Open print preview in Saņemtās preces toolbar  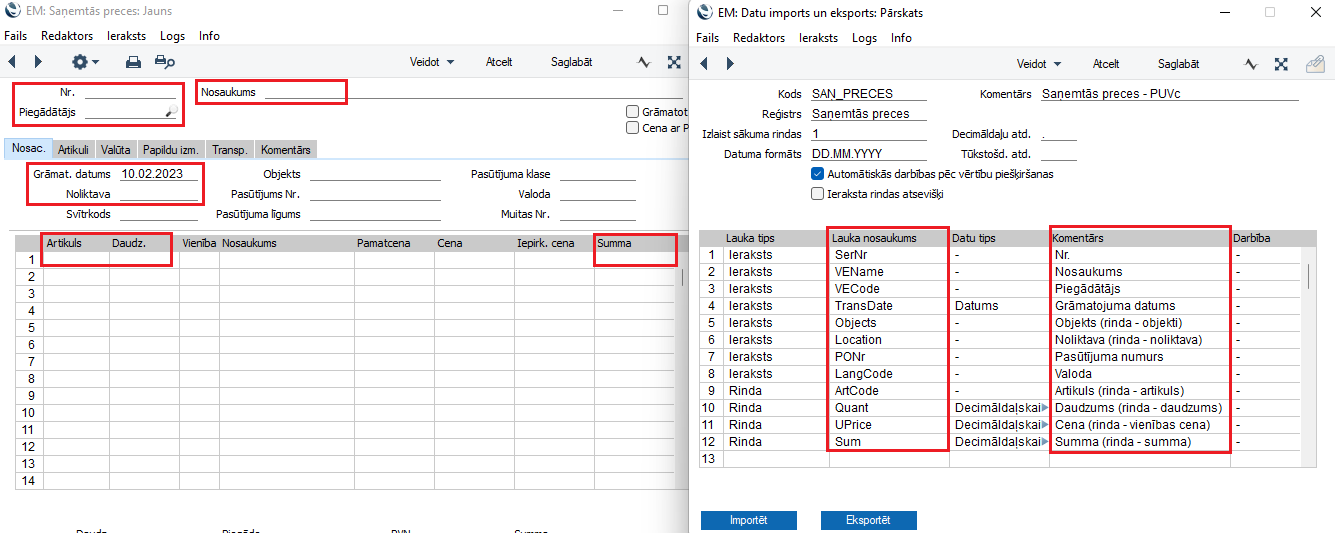pos(164,62)
